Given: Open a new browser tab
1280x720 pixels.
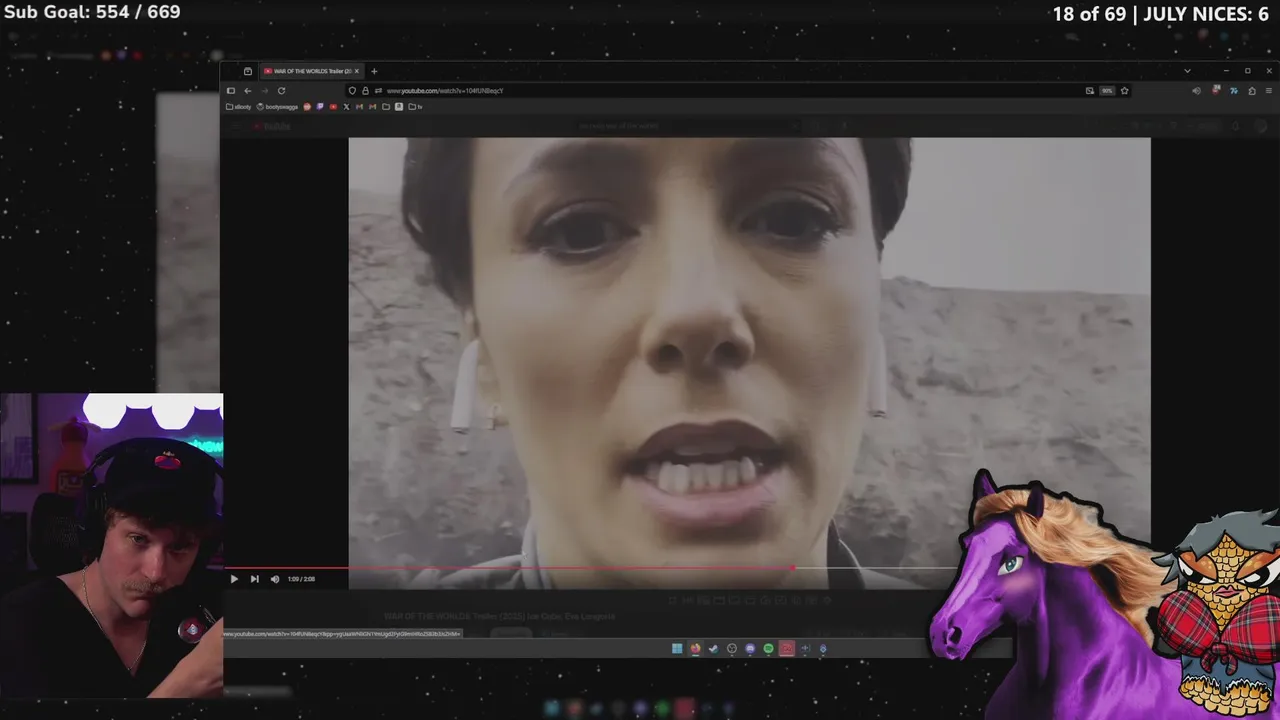Looking at the screenshot, I should (x=374, y=71).
